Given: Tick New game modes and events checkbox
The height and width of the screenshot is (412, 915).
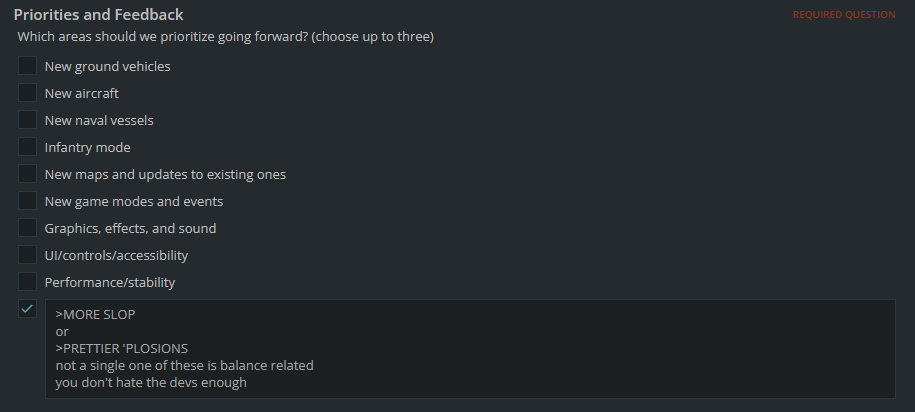Looking at the screenshot, I should coord(27,201).
